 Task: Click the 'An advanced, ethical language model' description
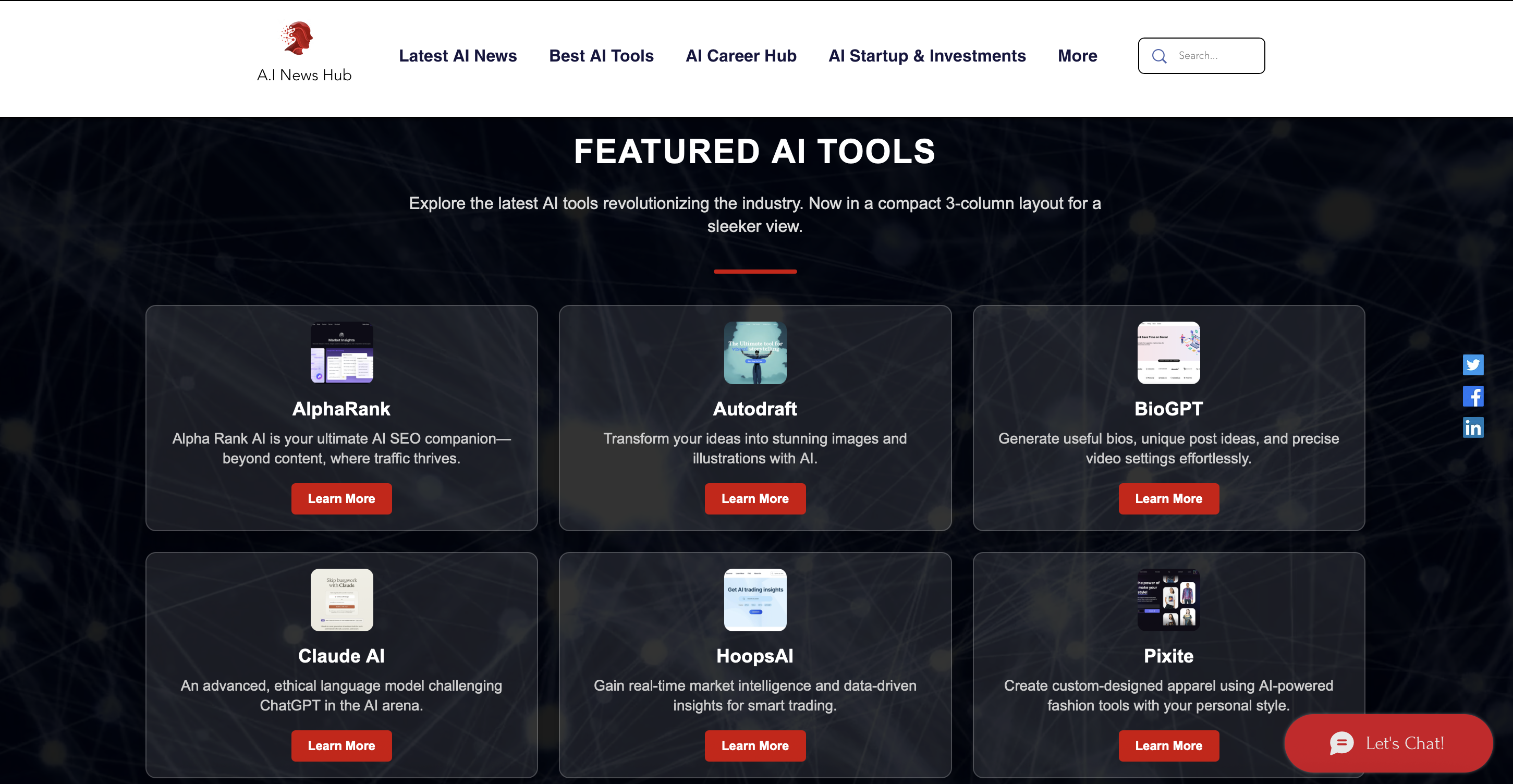pyautogui.click(x=341, y=696)
